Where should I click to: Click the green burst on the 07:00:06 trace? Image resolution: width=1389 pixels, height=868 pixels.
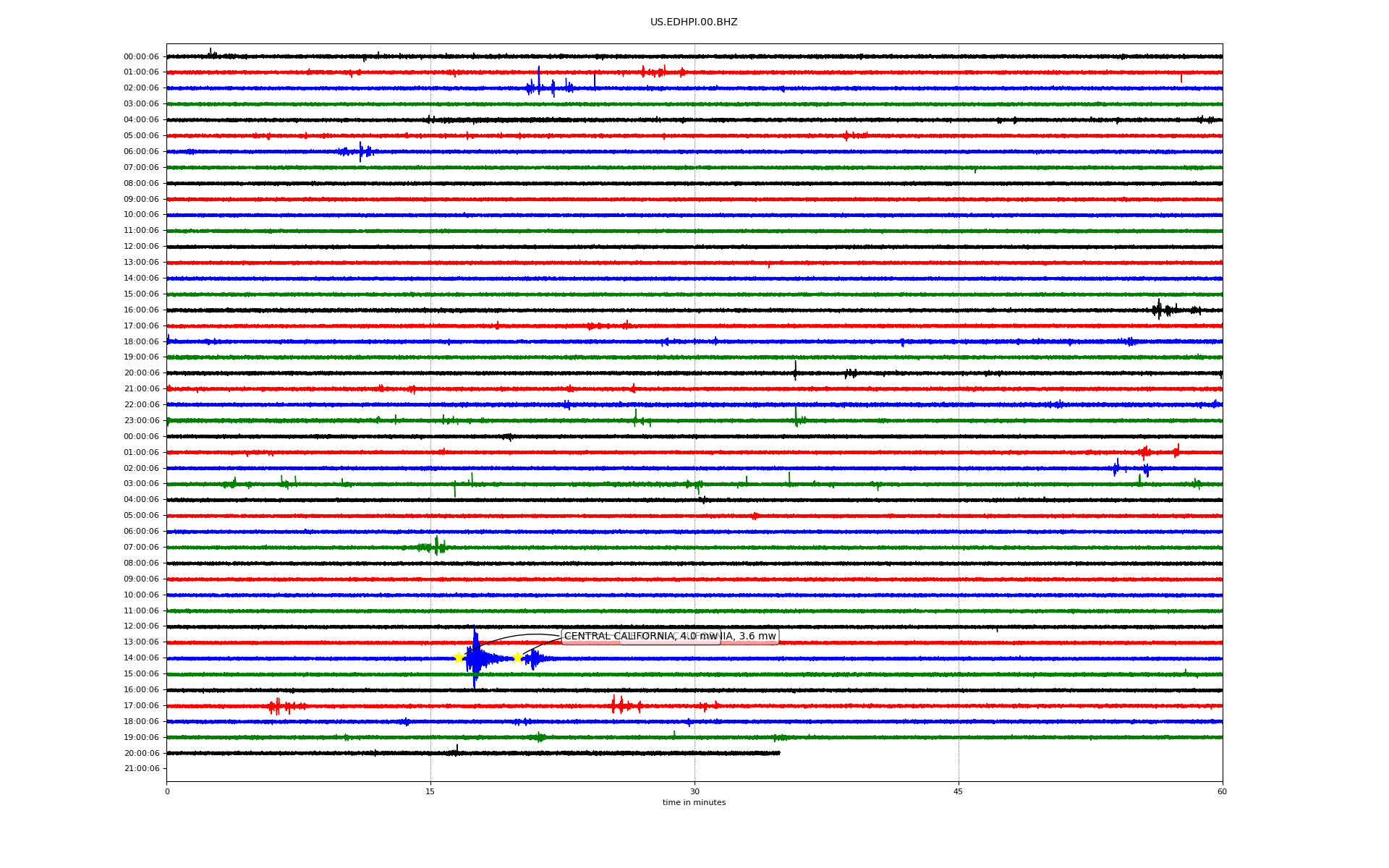tap(436, 547)
